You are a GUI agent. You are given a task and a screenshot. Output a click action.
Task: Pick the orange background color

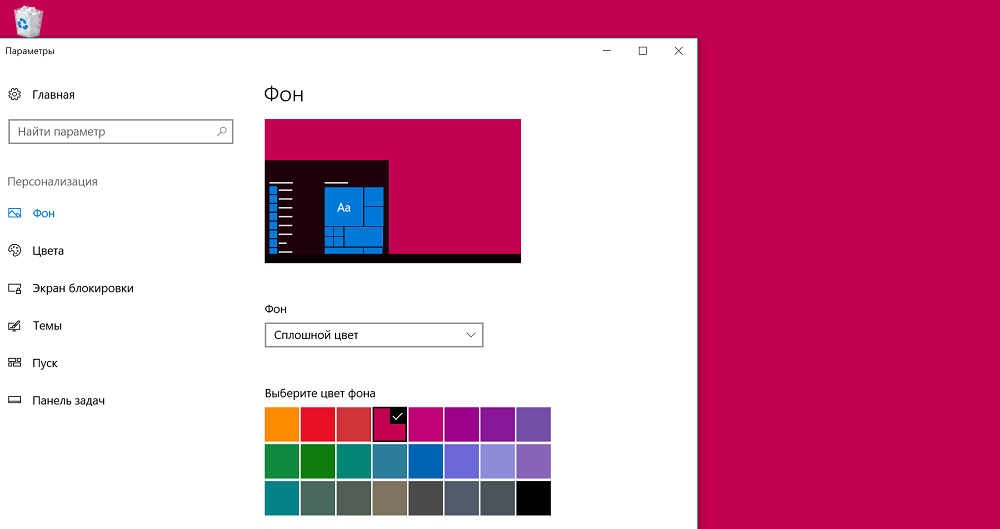282,424
